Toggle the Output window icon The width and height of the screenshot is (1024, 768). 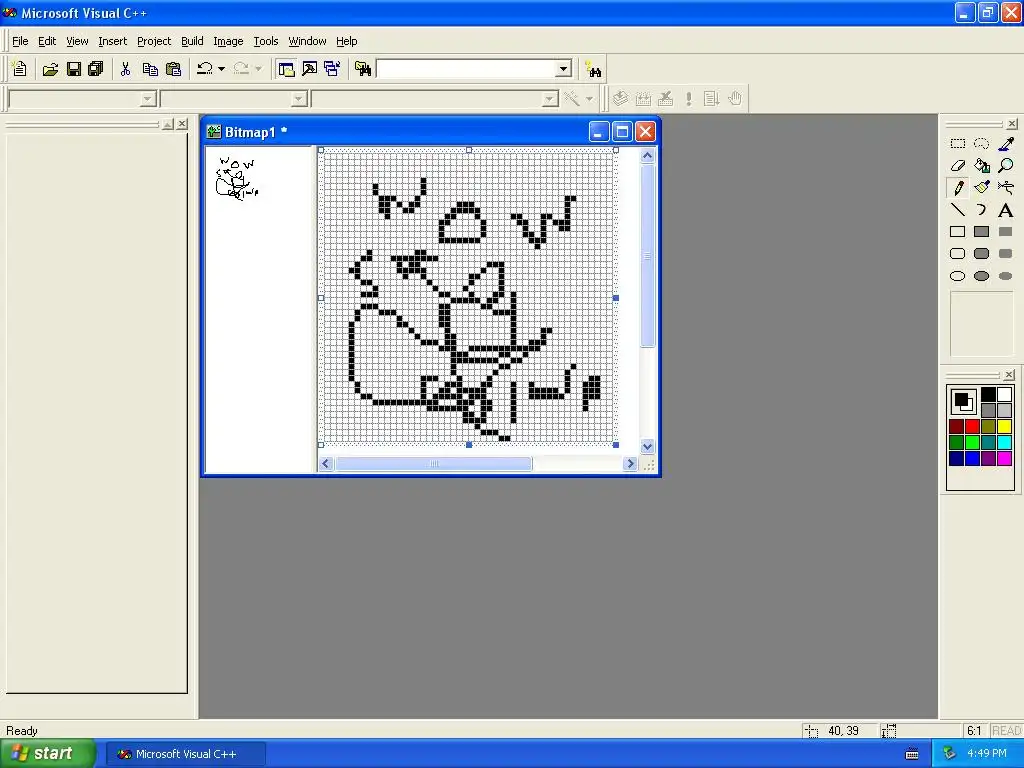[310, 69]
